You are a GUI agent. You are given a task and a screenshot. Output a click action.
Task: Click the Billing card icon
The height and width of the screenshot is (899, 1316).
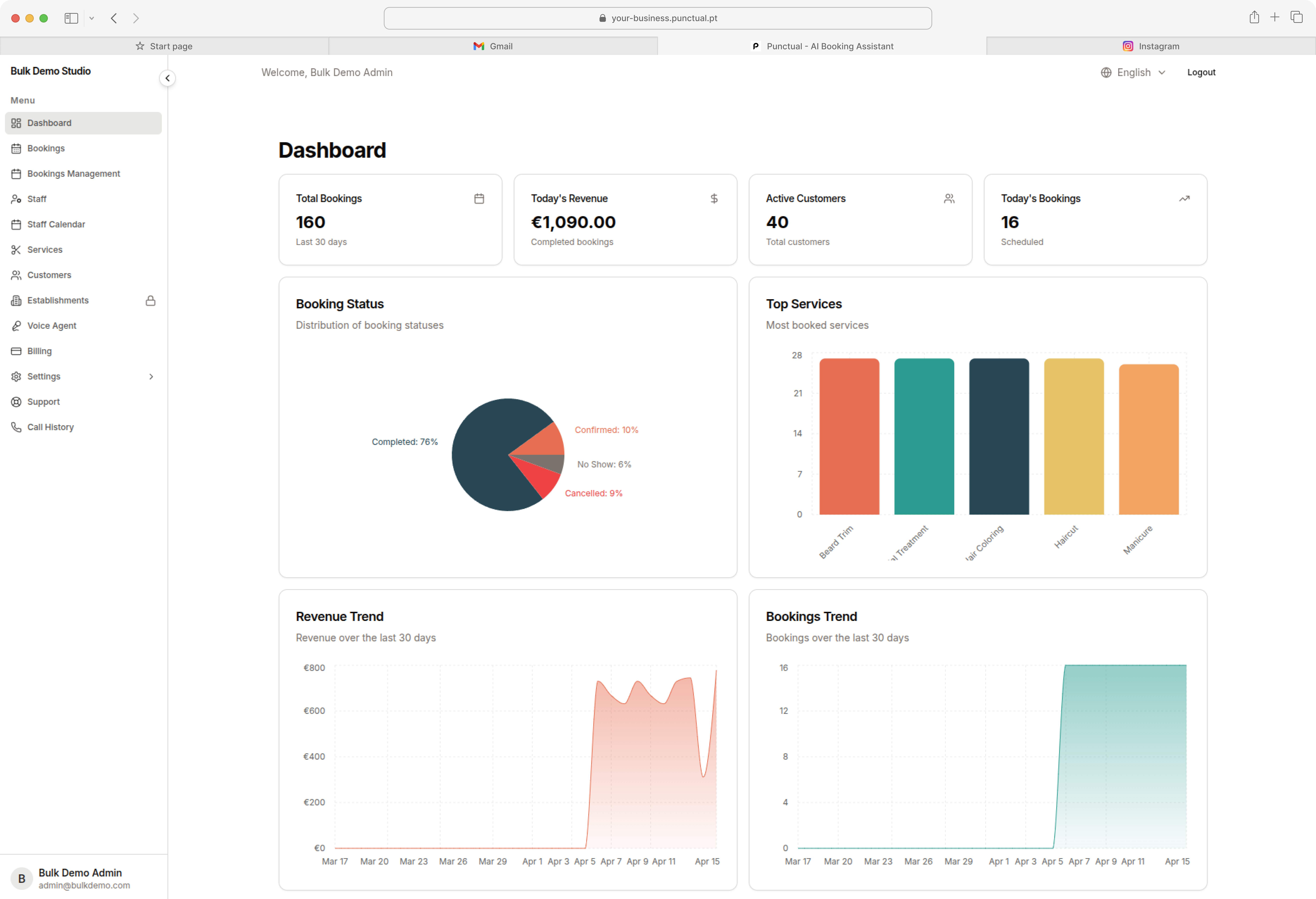16,351
